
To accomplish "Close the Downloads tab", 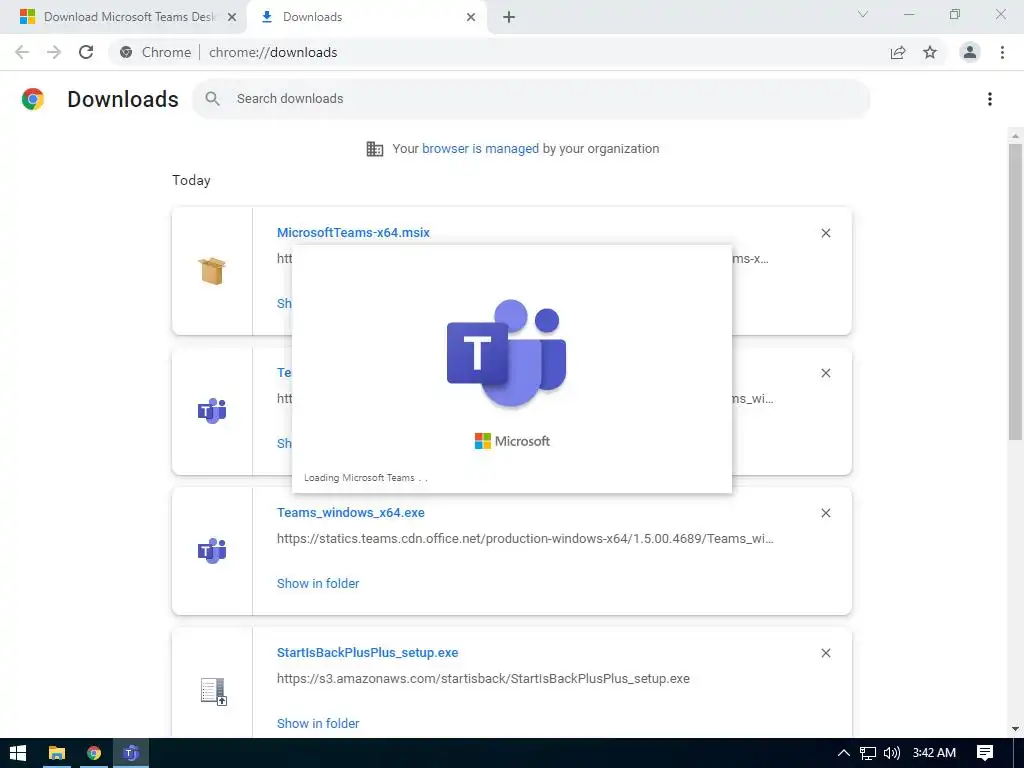I will (471, 17).
